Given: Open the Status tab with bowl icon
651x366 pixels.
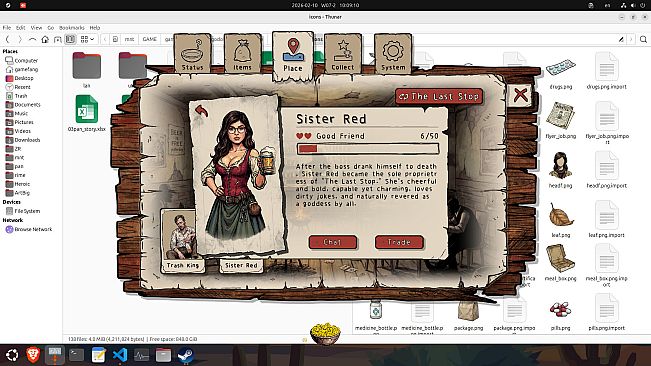Looking at the screenshot, I should point(192,54).
